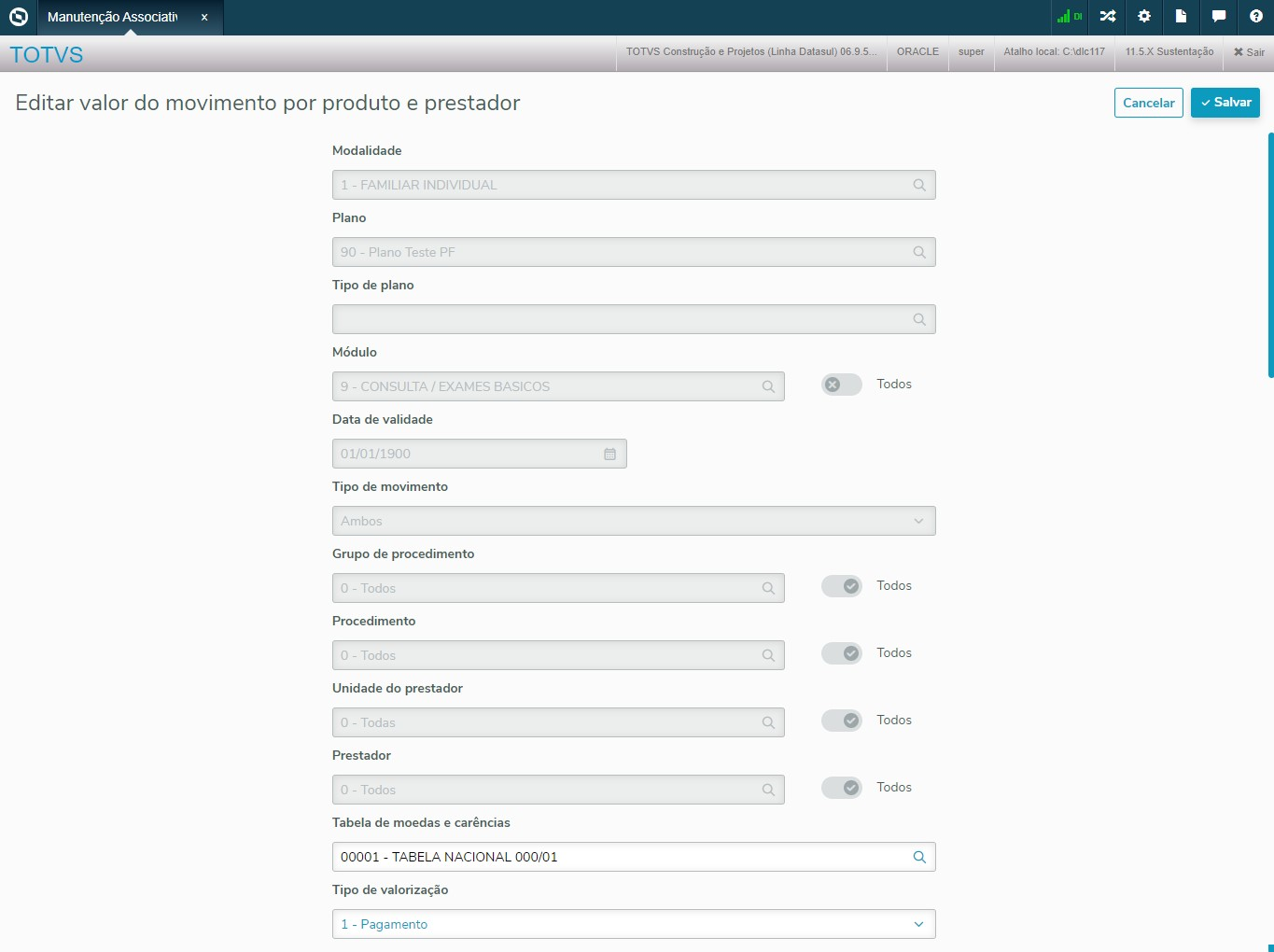Click the Sair logout link
The height and width of the screenshot is (952, 1274).
tap(1249, 52)
